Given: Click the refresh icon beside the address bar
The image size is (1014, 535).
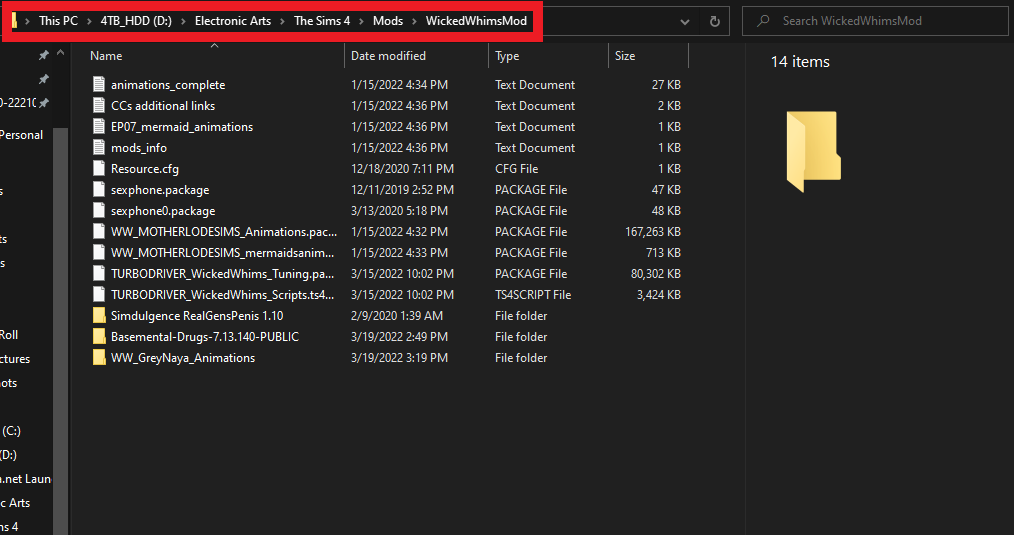Looking at the screenshot, I should 715,21.
